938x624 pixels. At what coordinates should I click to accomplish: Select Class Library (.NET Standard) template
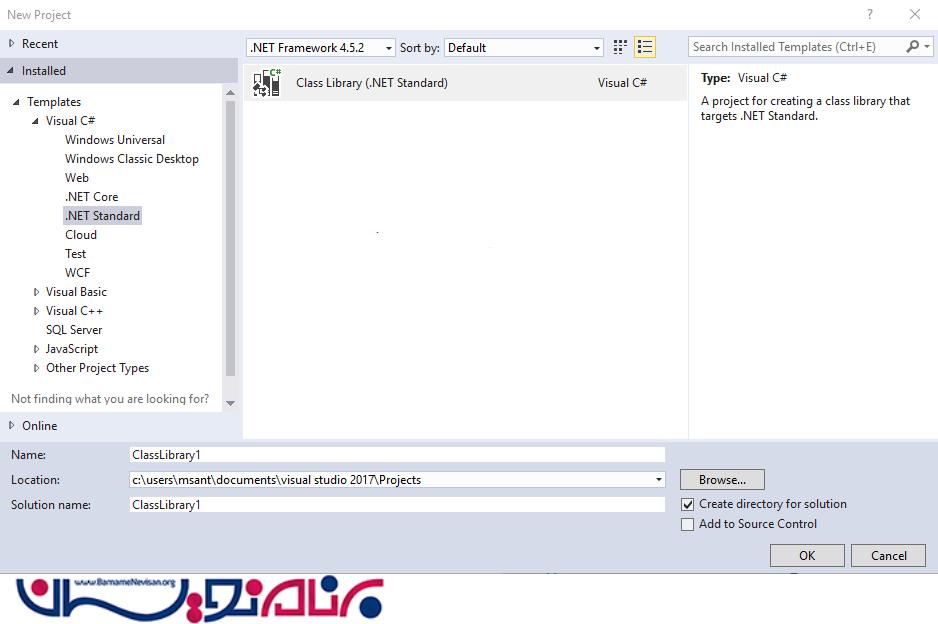(465, 83)
